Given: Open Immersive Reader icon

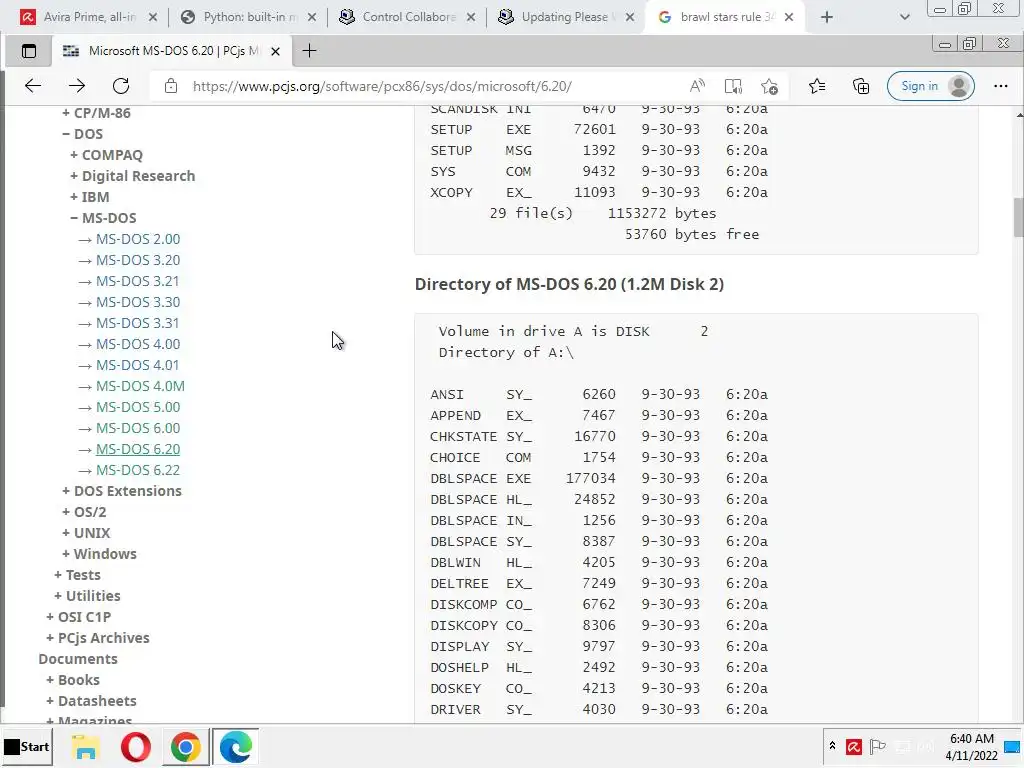Looking at the screenshot, I should 733,86.
